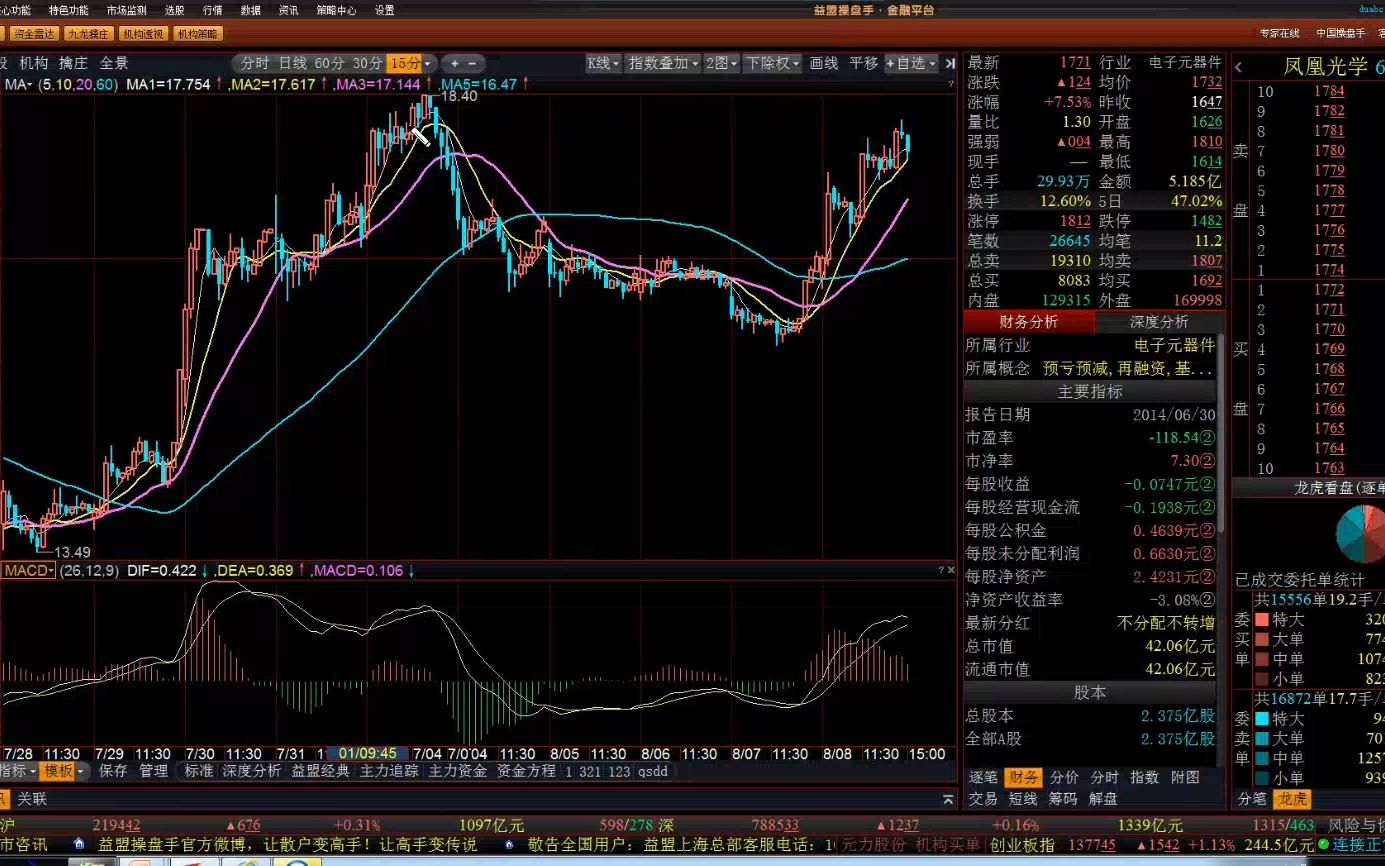Go back using the left arrow beside 凤凰光学

pos(1239,67)
